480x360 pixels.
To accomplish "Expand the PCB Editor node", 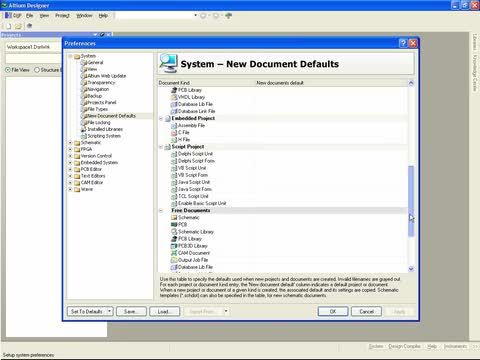I will [x=71, y=169].
